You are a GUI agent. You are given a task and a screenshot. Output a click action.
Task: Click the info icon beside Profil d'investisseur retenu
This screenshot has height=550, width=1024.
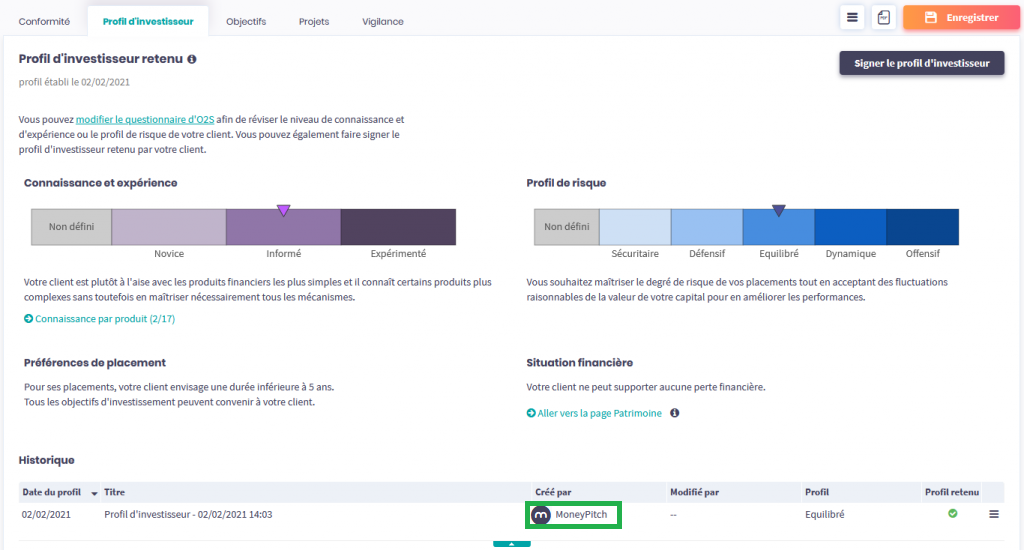coord(192,59)
